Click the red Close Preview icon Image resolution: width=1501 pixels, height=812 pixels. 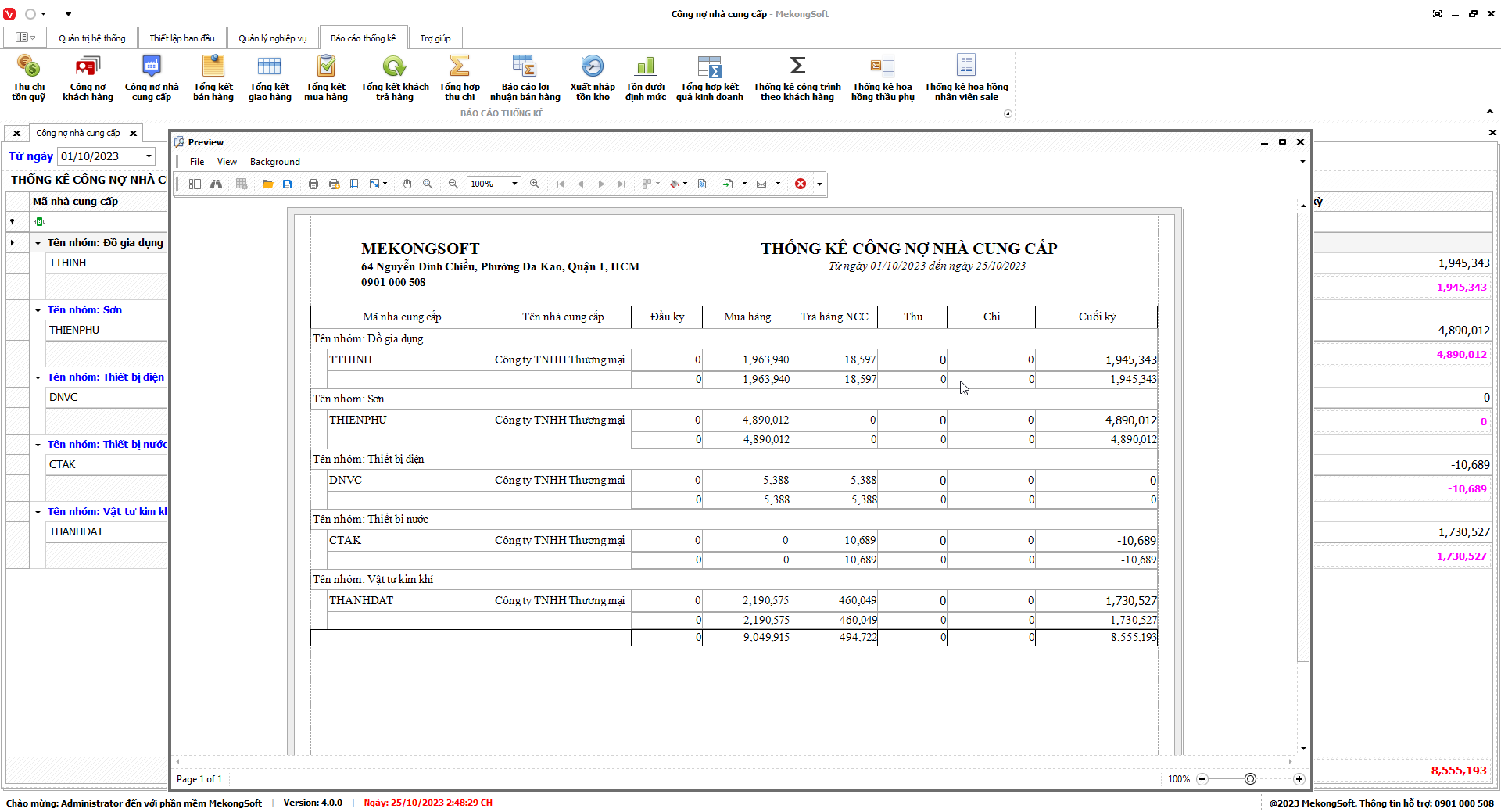coord(801,184)
